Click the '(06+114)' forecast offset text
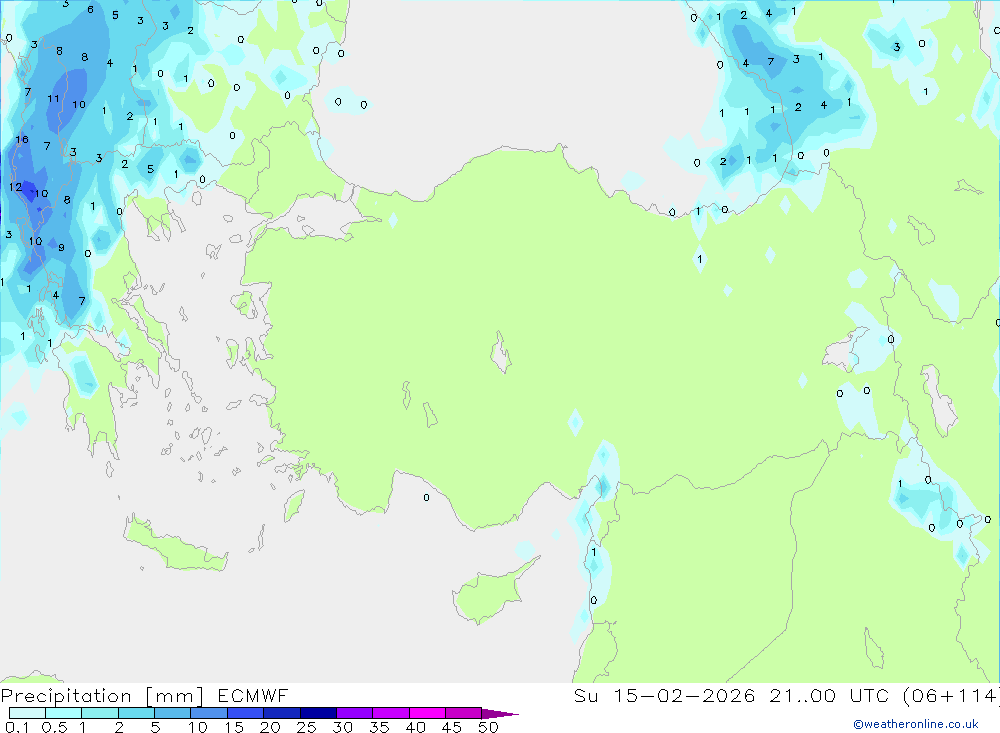1000x733 pixels. (952, 696)
